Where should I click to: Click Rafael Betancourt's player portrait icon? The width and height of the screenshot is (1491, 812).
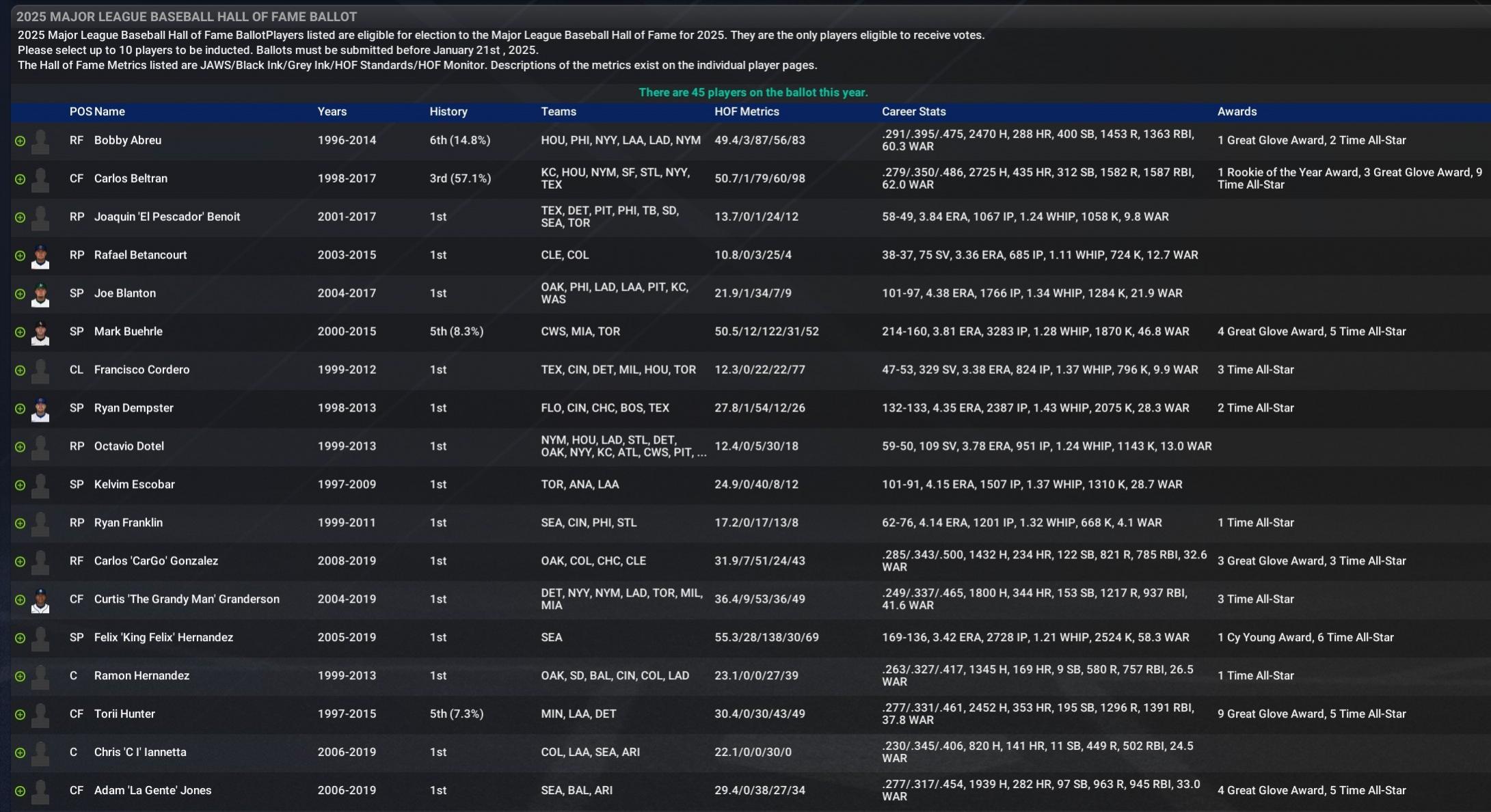pyautogui.click(x=40, y=255)
